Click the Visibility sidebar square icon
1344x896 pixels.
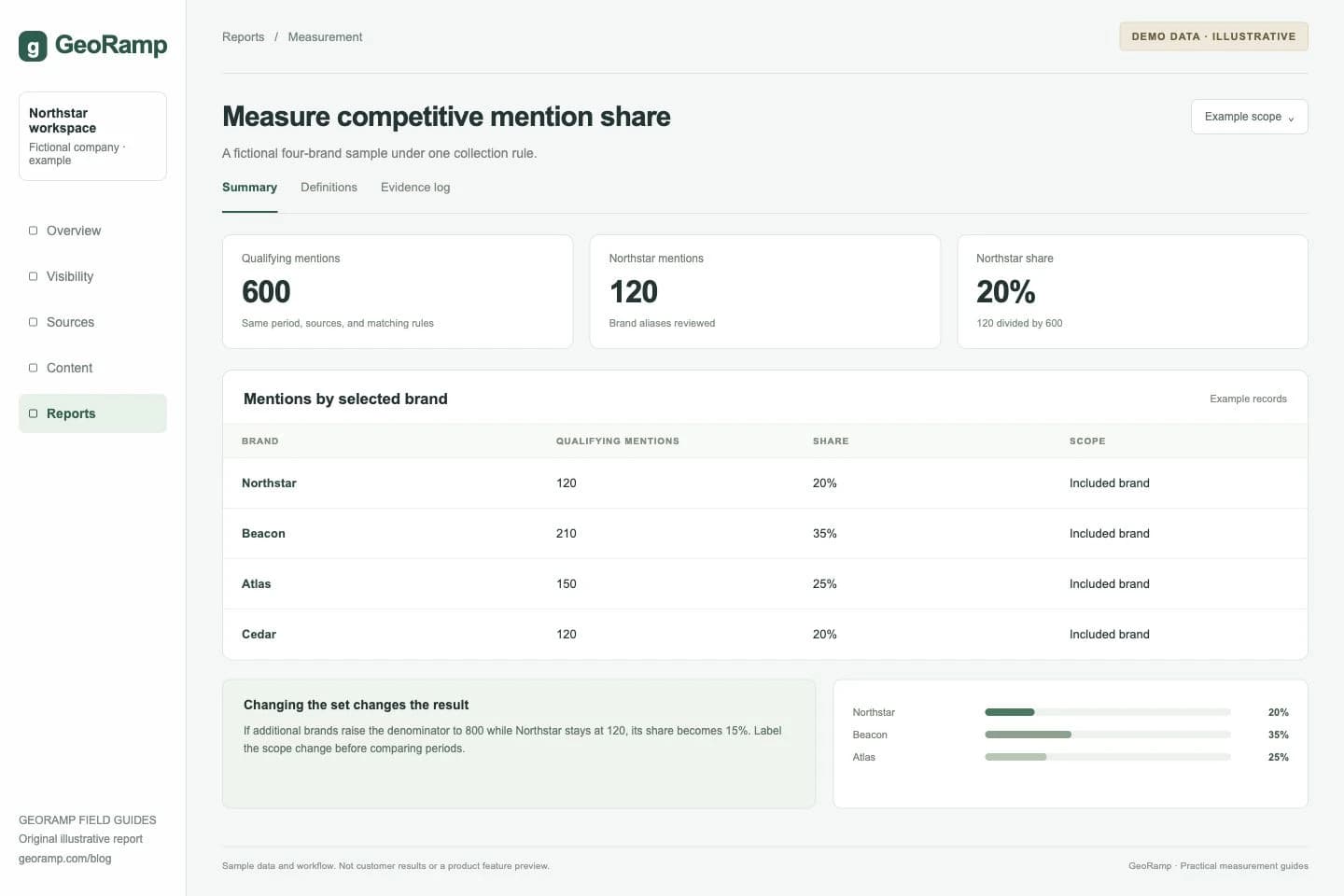tap(34, 276)
